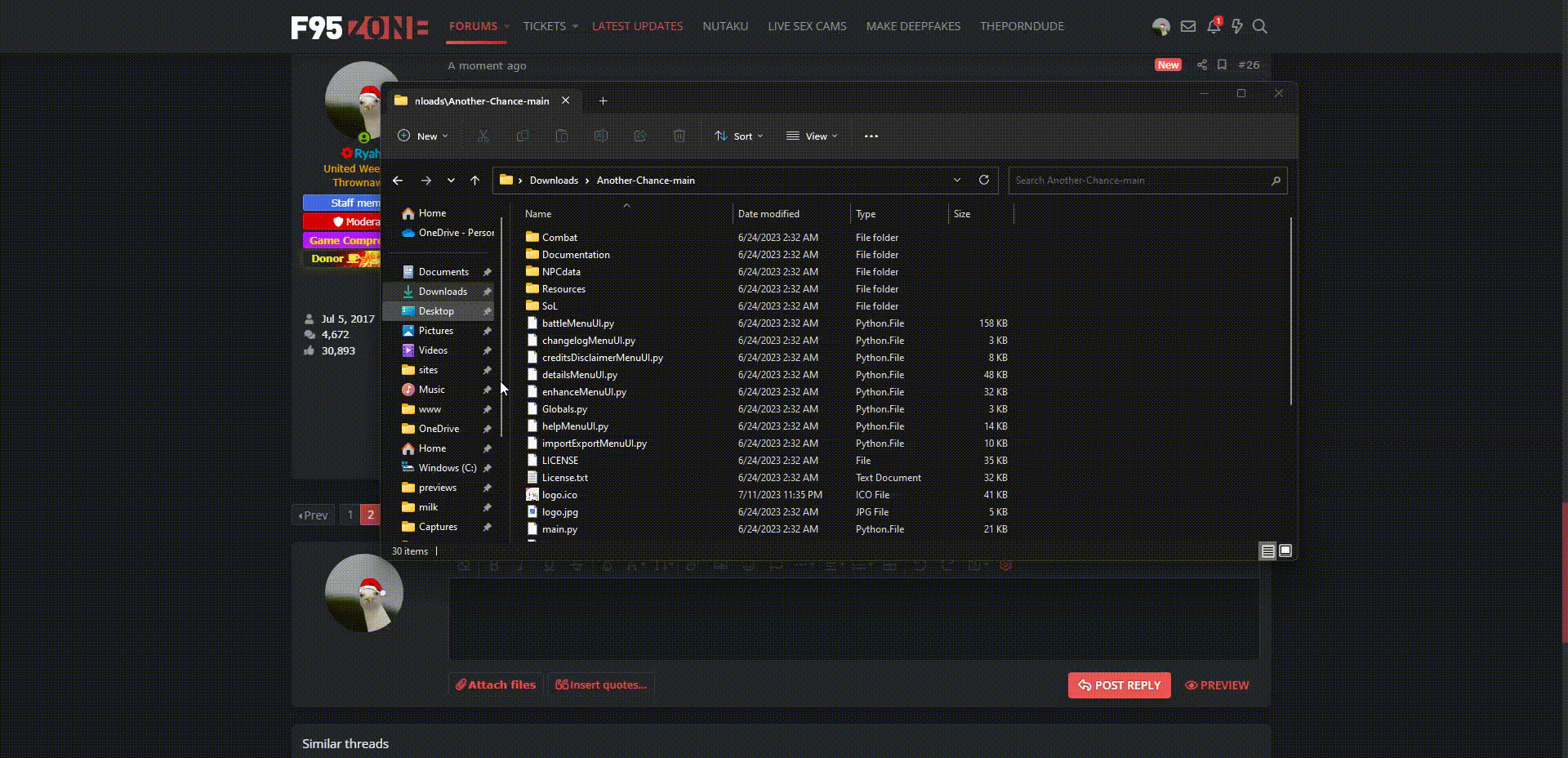Go back with the Explorer back arrow
Viewport: 1568px width, 758px height.
click(x=398, y=181)
